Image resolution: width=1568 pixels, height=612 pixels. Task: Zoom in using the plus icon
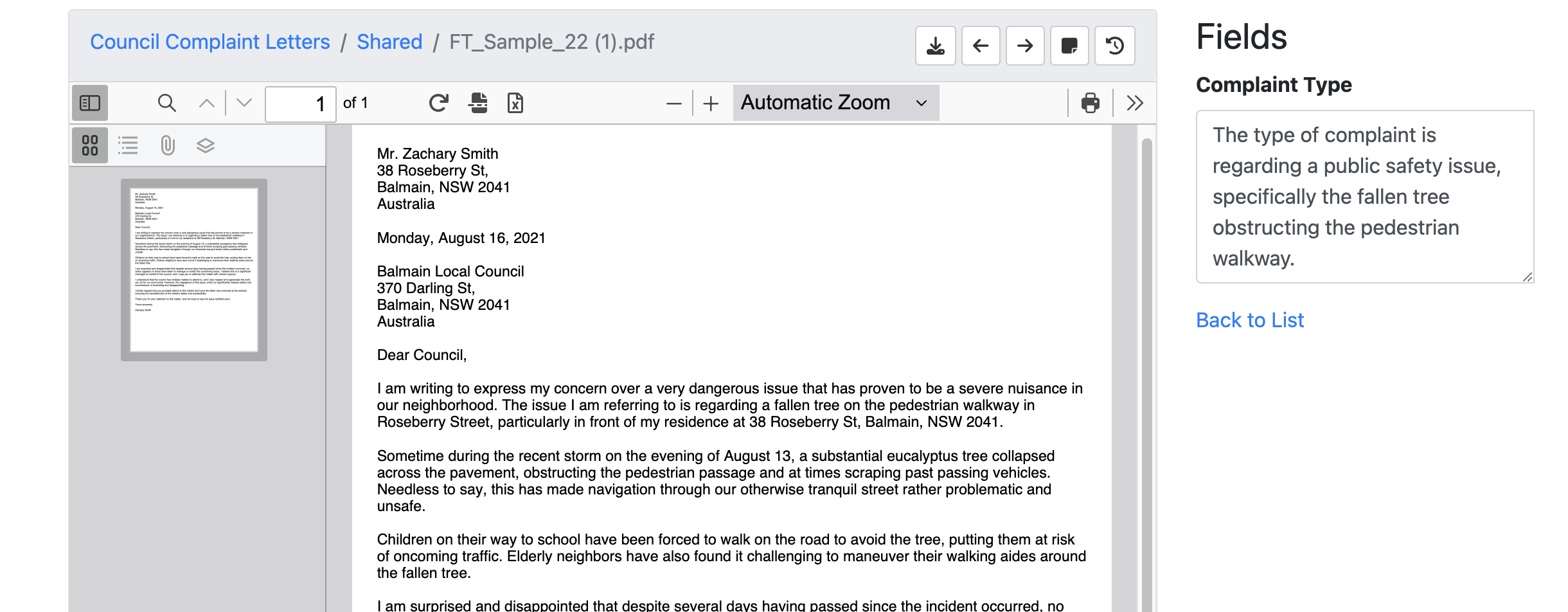coord(711,102)
